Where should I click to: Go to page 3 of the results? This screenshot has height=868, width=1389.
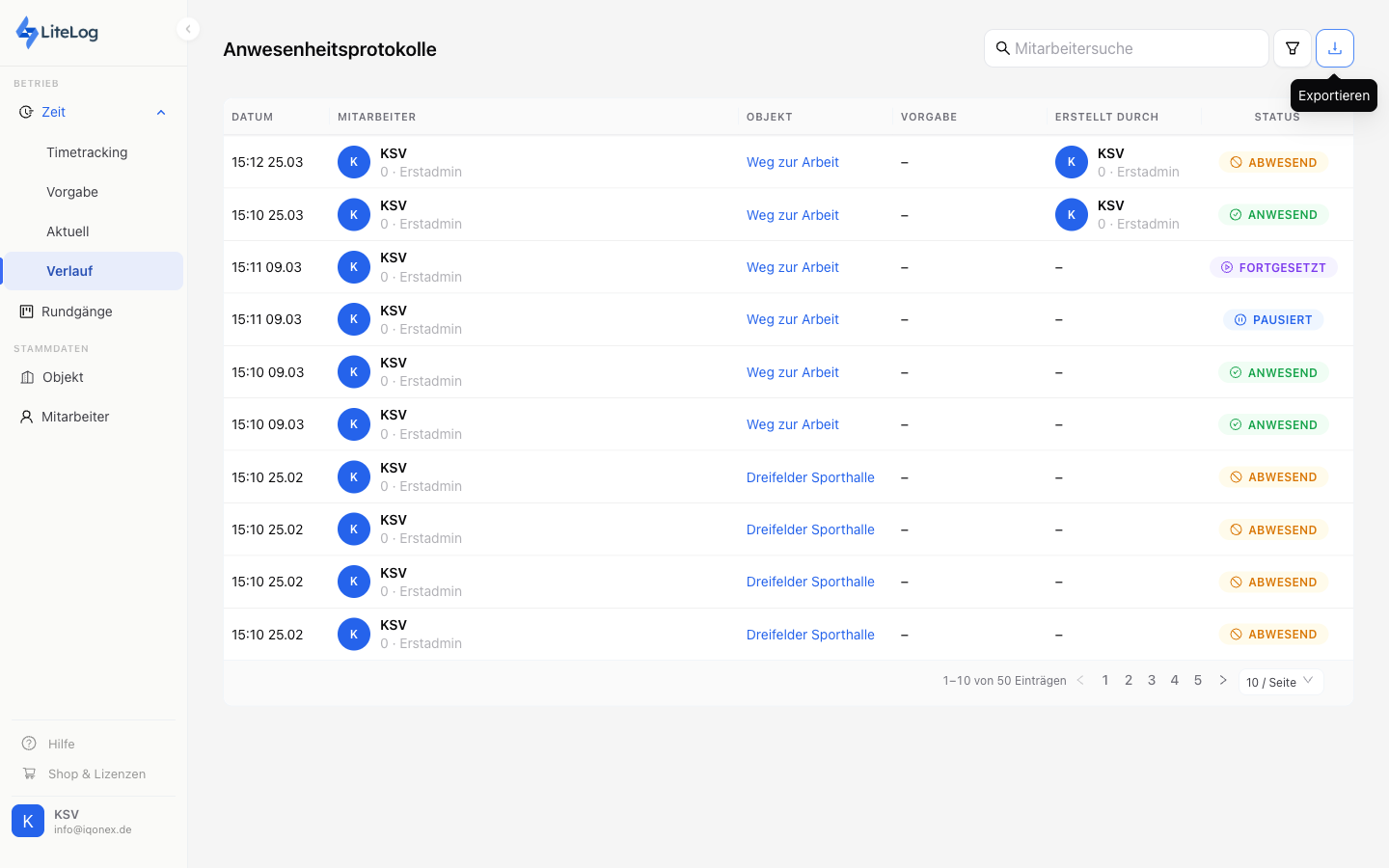pyautogui.click(x=1151, y=680)
